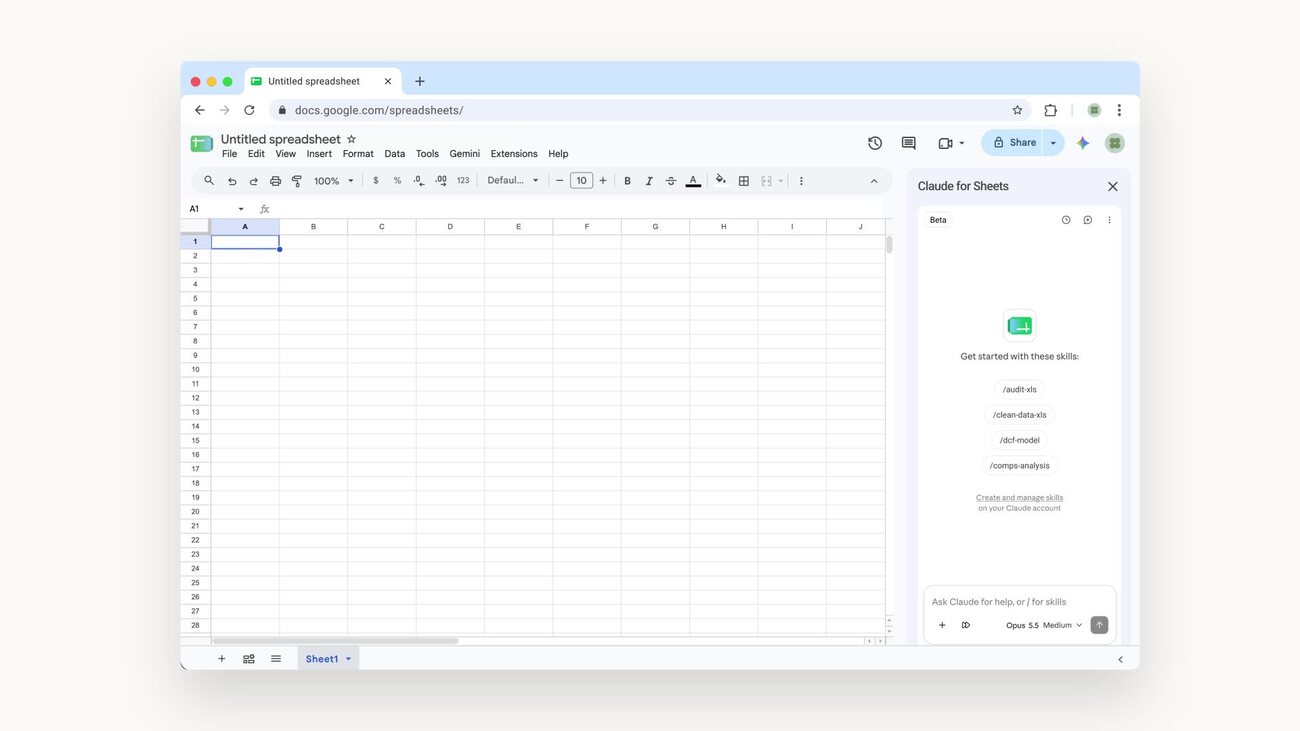Open the Gemini menu
The width and height of the screenshot is (1300, 731).
pyautogui.click(x=465, y=154)
